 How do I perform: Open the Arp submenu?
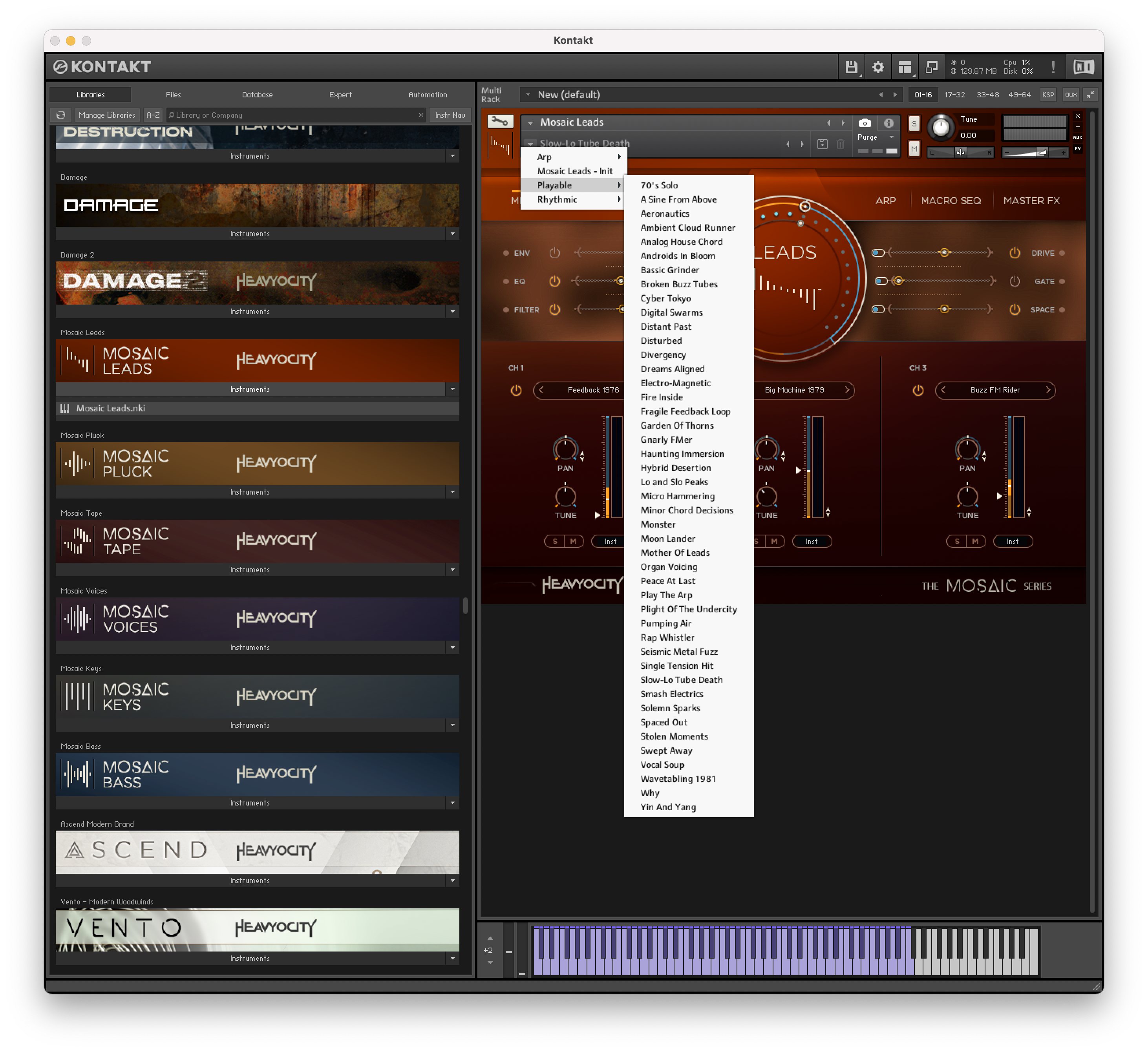pyautogui.click(x=574, y=157)
